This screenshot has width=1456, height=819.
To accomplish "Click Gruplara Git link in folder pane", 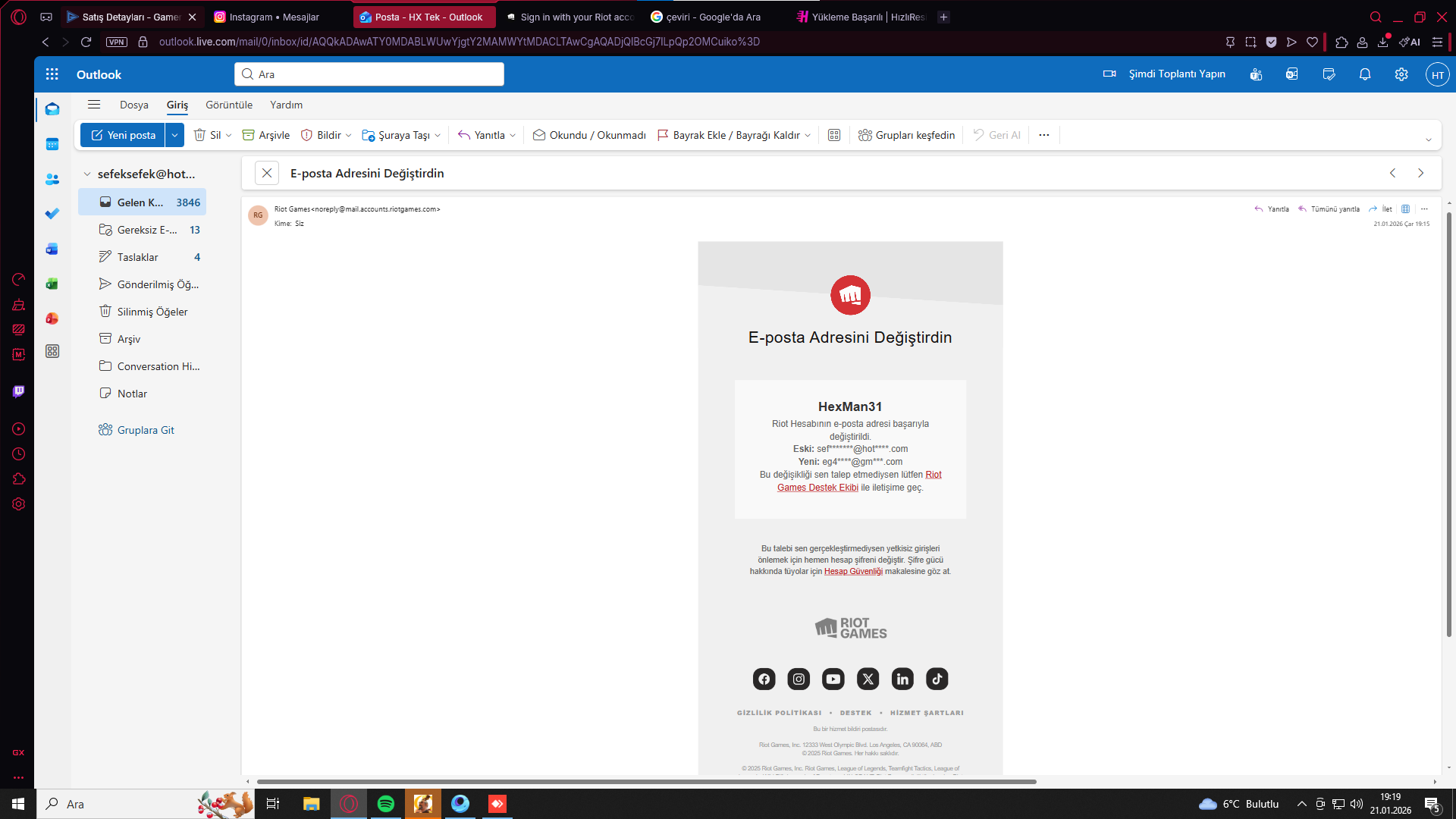I will [x=136, y=430].
